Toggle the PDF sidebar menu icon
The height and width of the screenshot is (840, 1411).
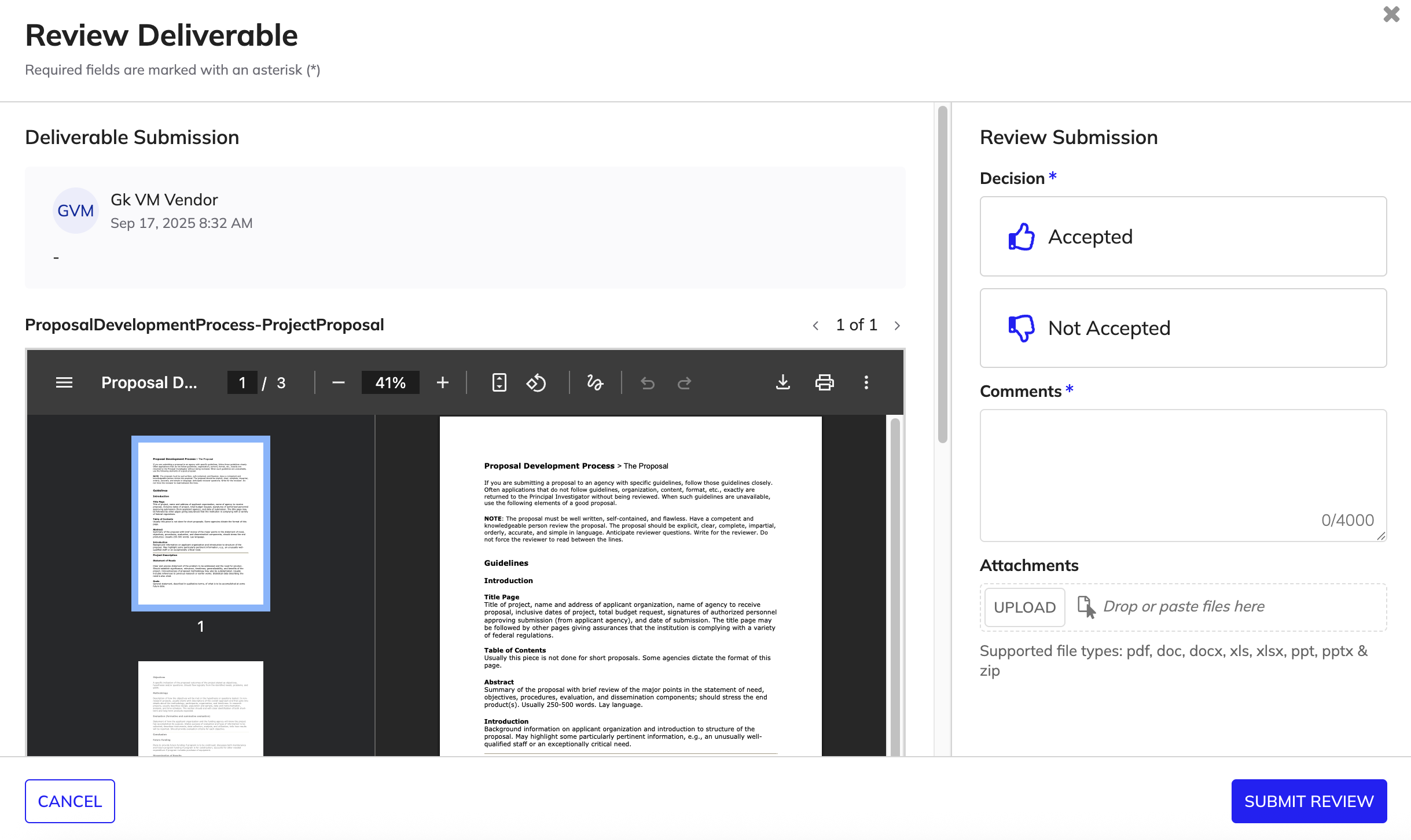point(64,382)
